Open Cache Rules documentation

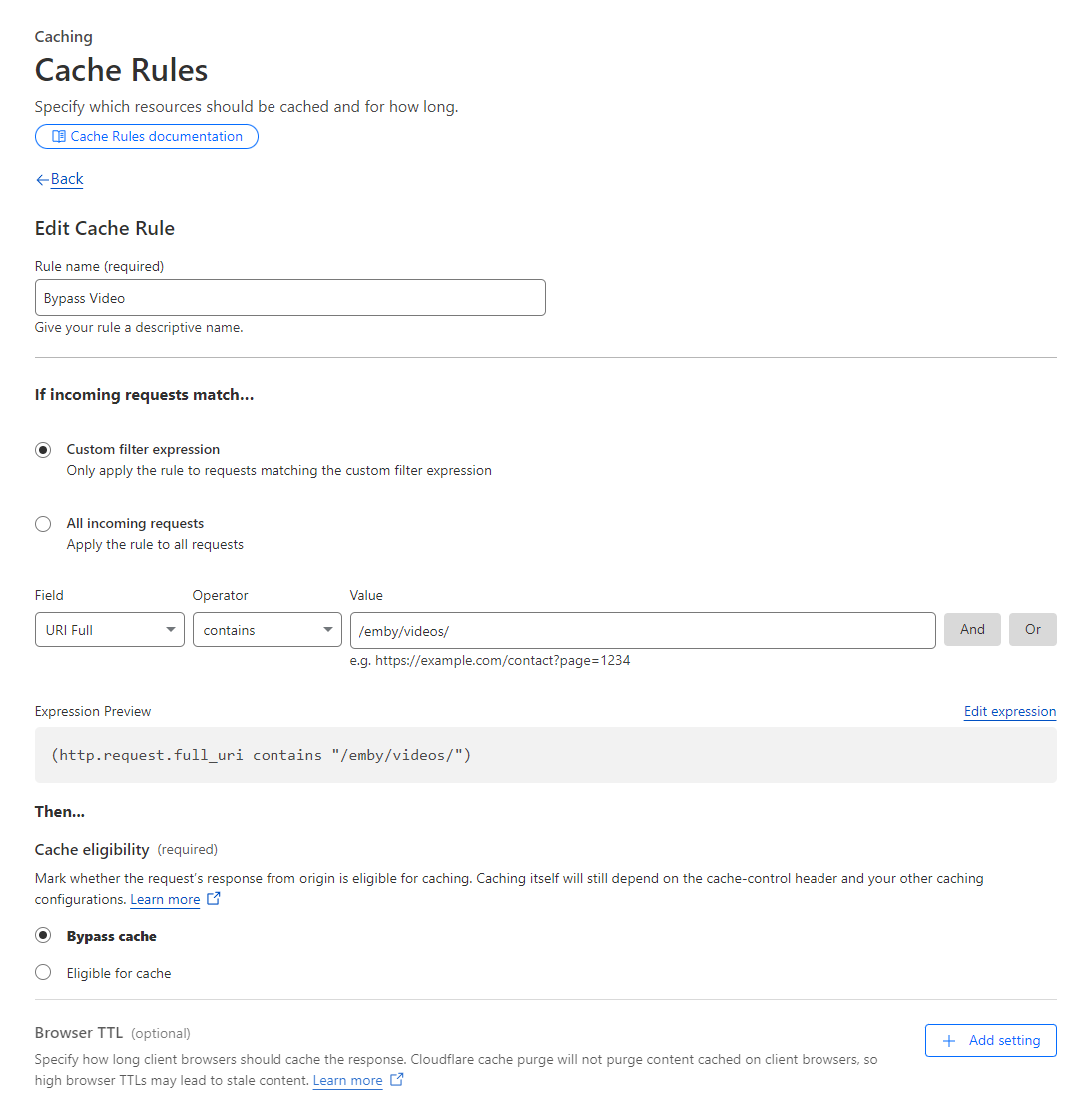(x=156, y=137)
